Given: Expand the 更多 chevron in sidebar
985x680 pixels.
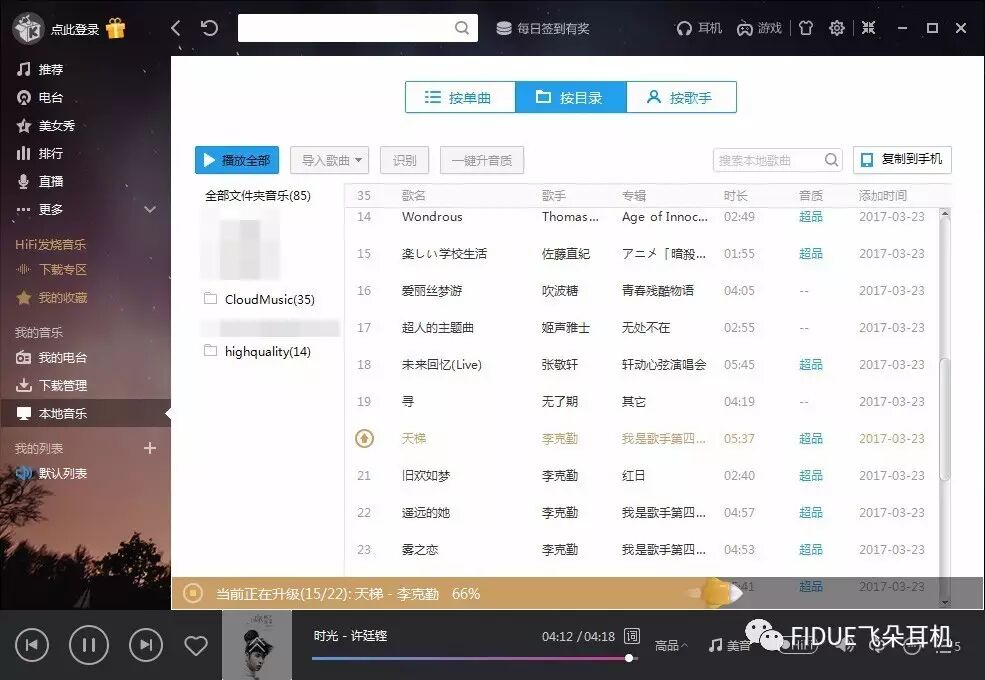Looking at the screenshot, I should tap(150, 209).
